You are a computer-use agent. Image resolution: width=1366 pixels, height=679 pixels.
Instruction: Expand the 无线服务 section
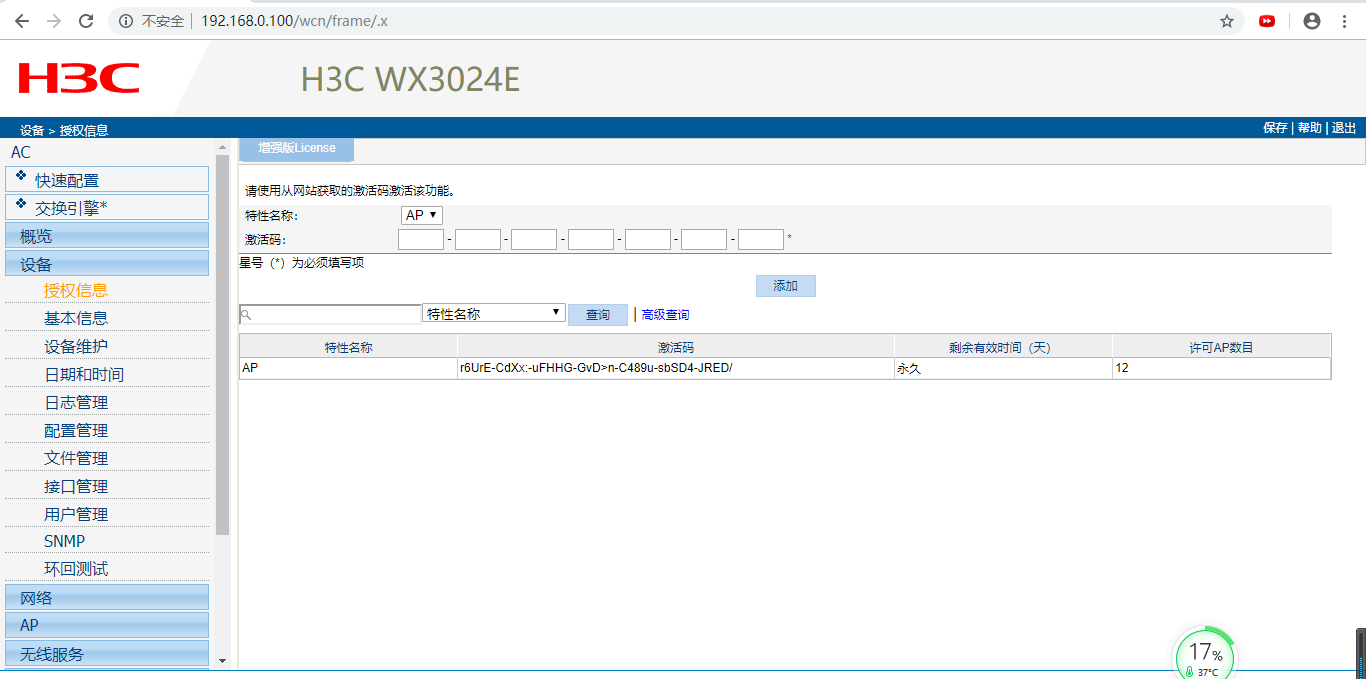107,654
